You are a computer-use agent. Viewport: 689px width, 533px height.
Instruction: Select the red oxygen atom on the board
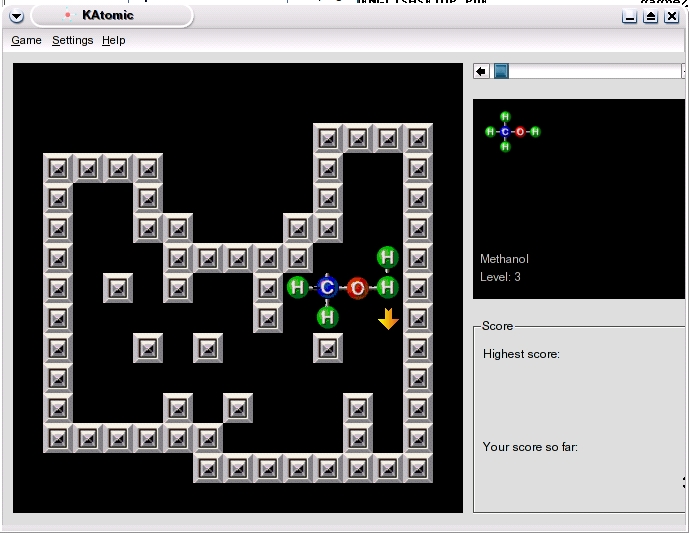tap(357, 288)
